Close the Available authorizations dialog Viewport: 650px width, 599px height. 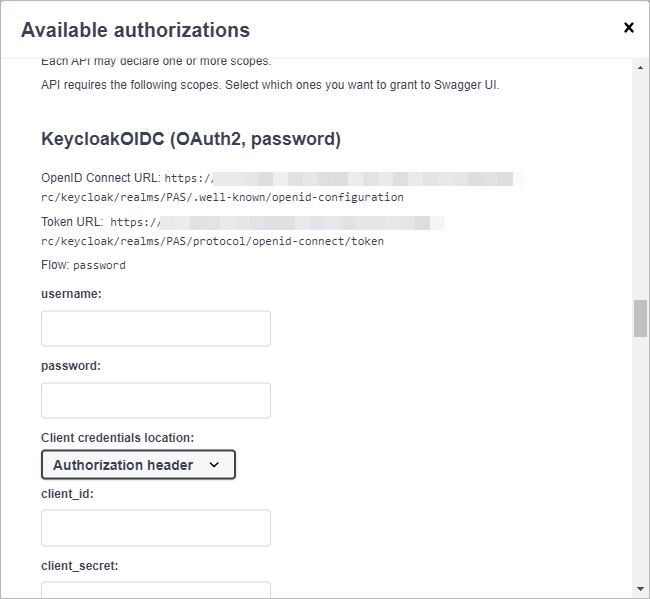(629, 28)
